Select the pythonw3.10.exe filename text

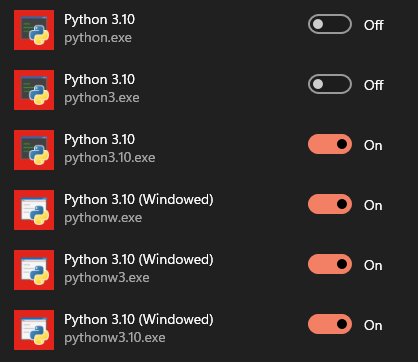point(115,338)
